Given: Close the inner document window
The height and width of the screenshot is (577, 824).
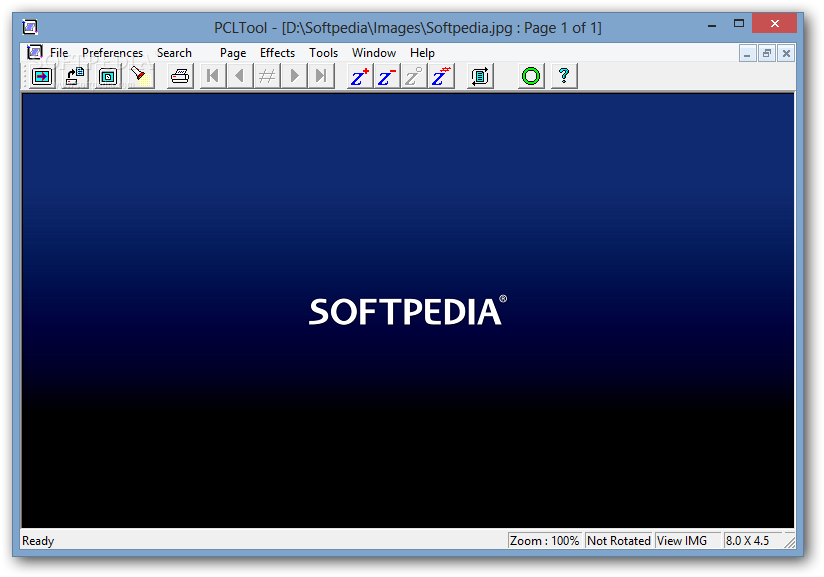Looking at the screenshot, I should (x=786, y=53).
